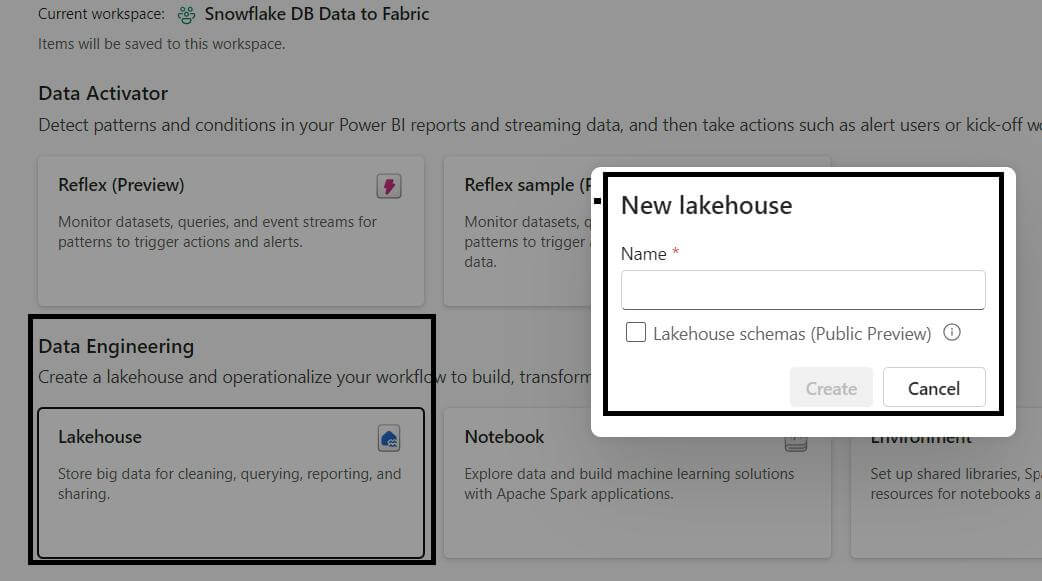Screen dimensions: 1042x581
Task: Open the Reflex (Preview) card
Action: click(x=231, y=231)
